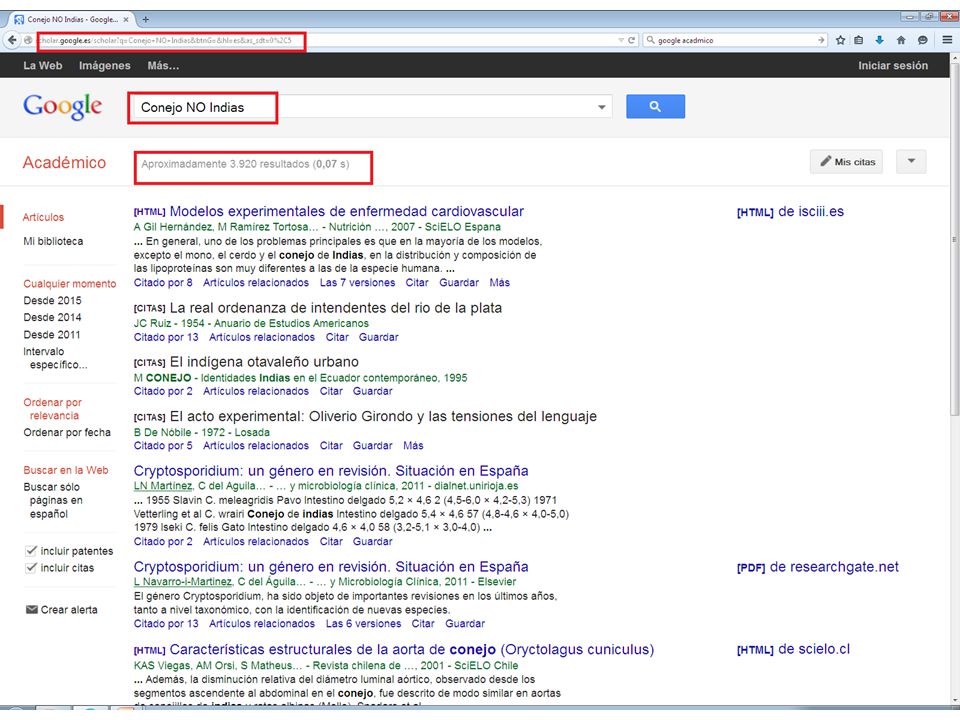Click Iniciar sesión

pyautogui.click(x=893, y=66)
